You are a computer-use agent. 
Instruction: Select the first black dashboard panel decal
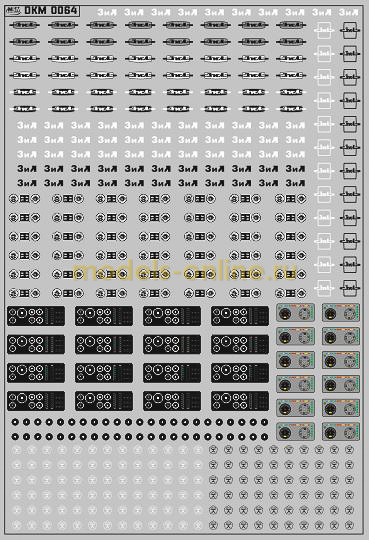coord(36,316)
